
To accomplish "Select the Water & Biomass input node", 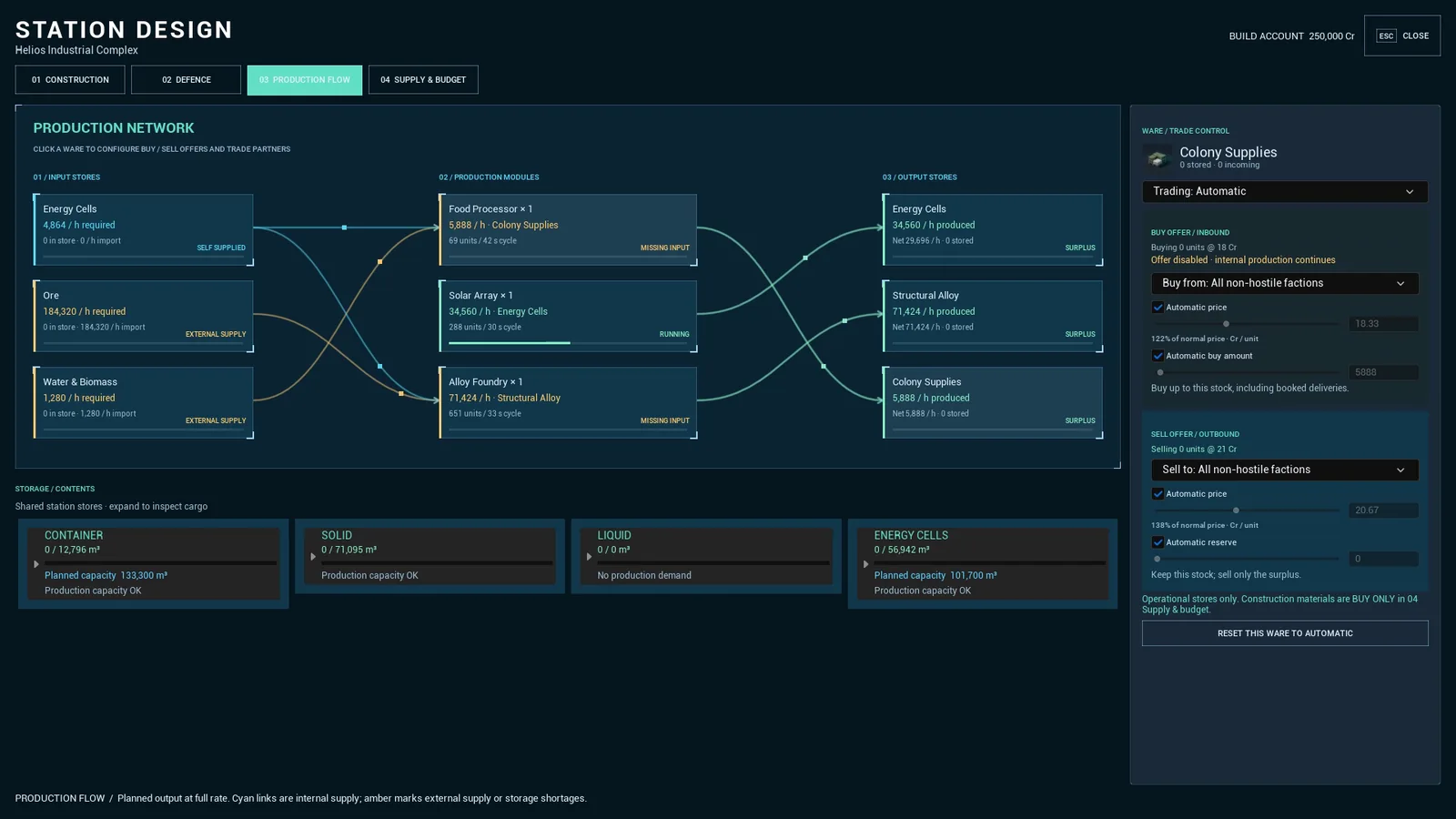I will pos(144,402).
